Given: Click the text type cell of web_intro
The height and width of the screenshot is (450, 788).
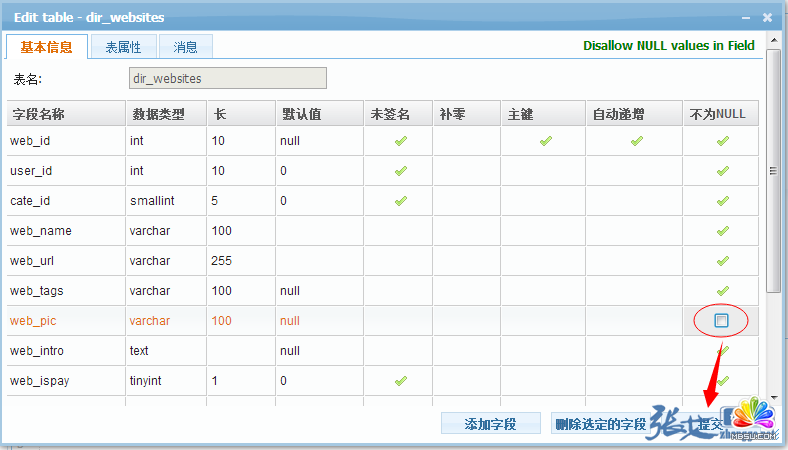Looking at the screenshot, I should (x=166, y=351).
